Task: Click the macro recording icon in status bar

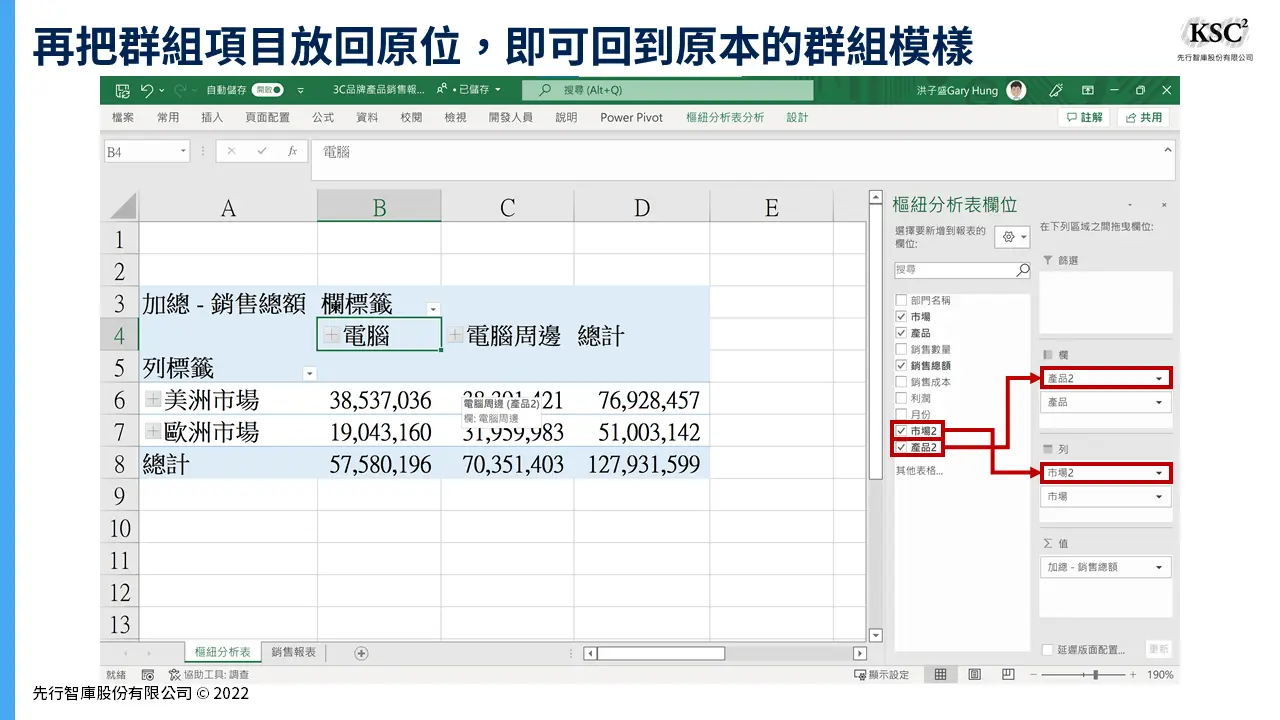Action: coord(148,675)
